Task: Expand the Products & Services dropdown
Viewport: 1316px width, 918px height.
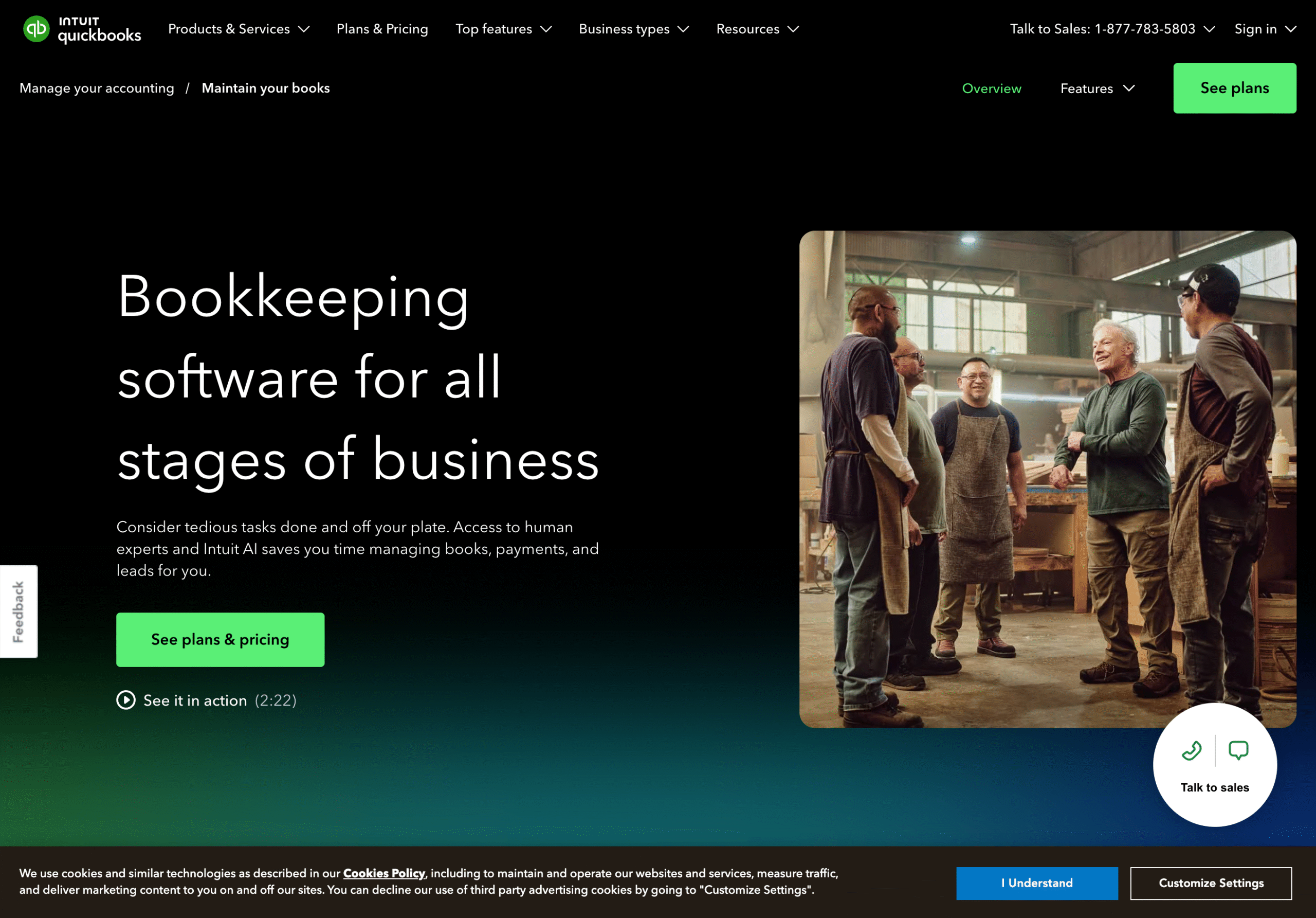Action: [239, 29]
